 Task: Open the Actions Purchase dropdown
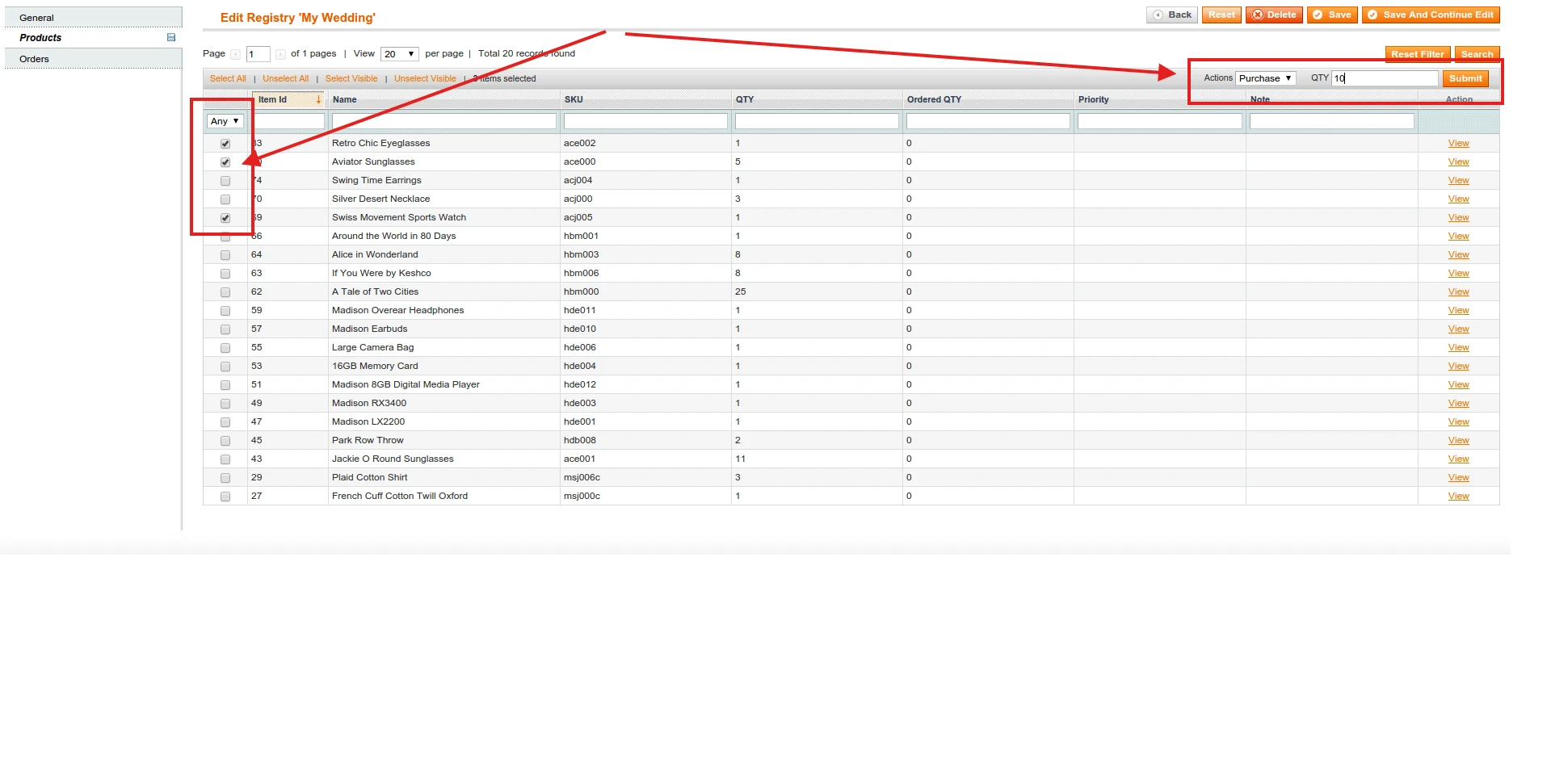[x=1265, y=78]
